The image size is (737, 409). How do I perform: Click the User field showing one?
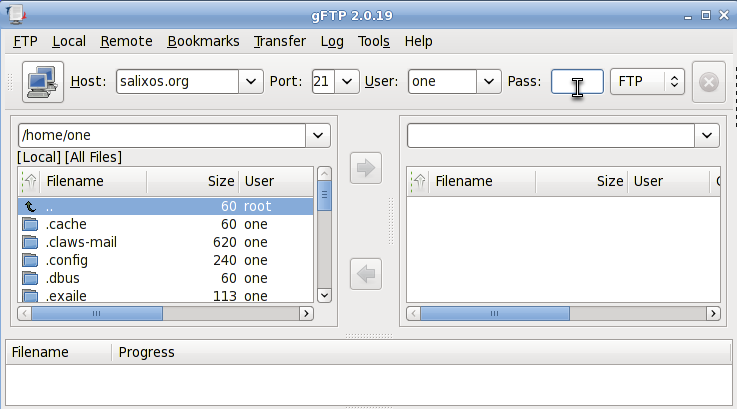pyautogui.click(x=442, y=82)
